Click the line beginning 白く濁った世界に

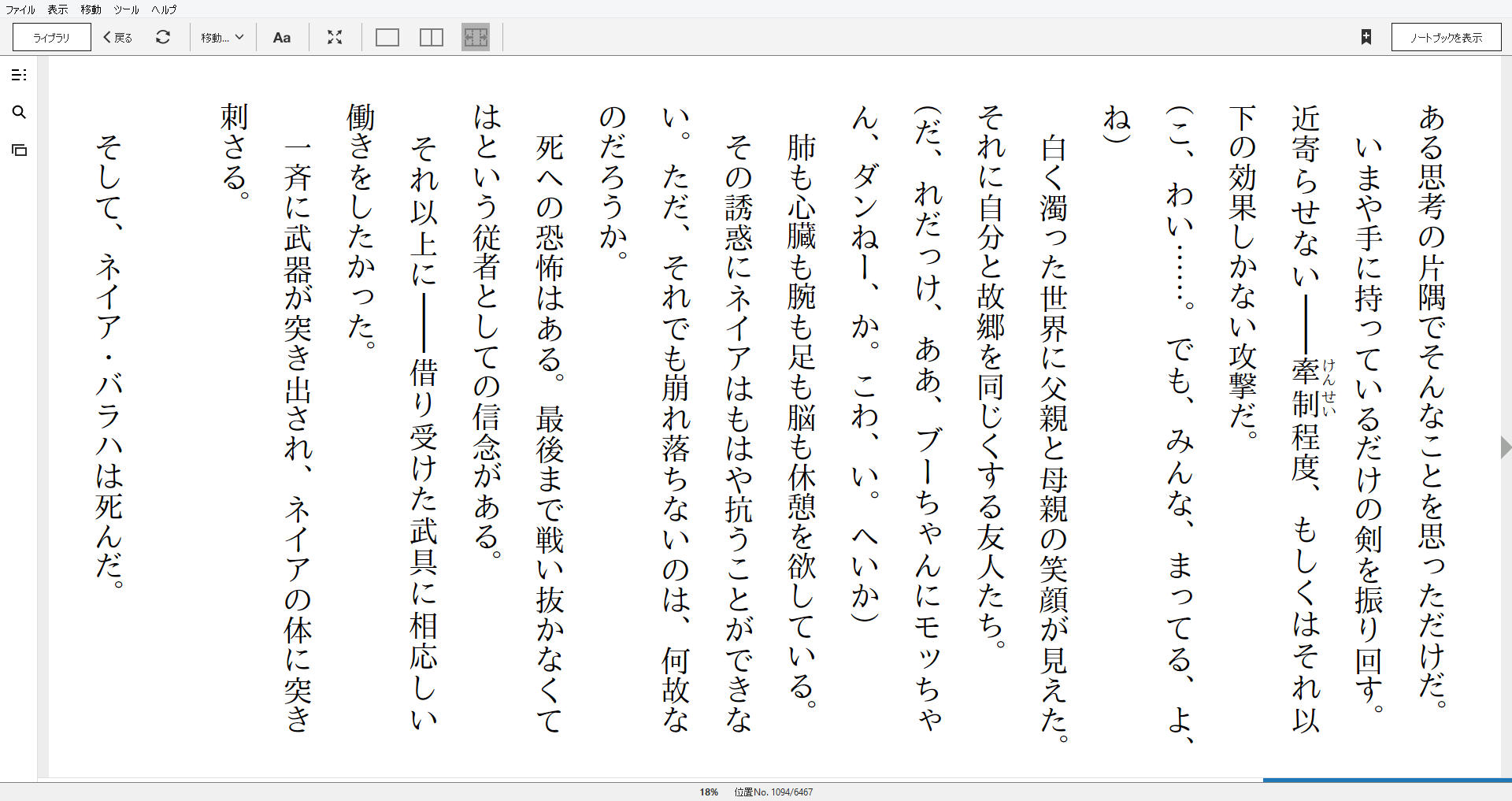pyautogui.click(x=1054, y=437)
